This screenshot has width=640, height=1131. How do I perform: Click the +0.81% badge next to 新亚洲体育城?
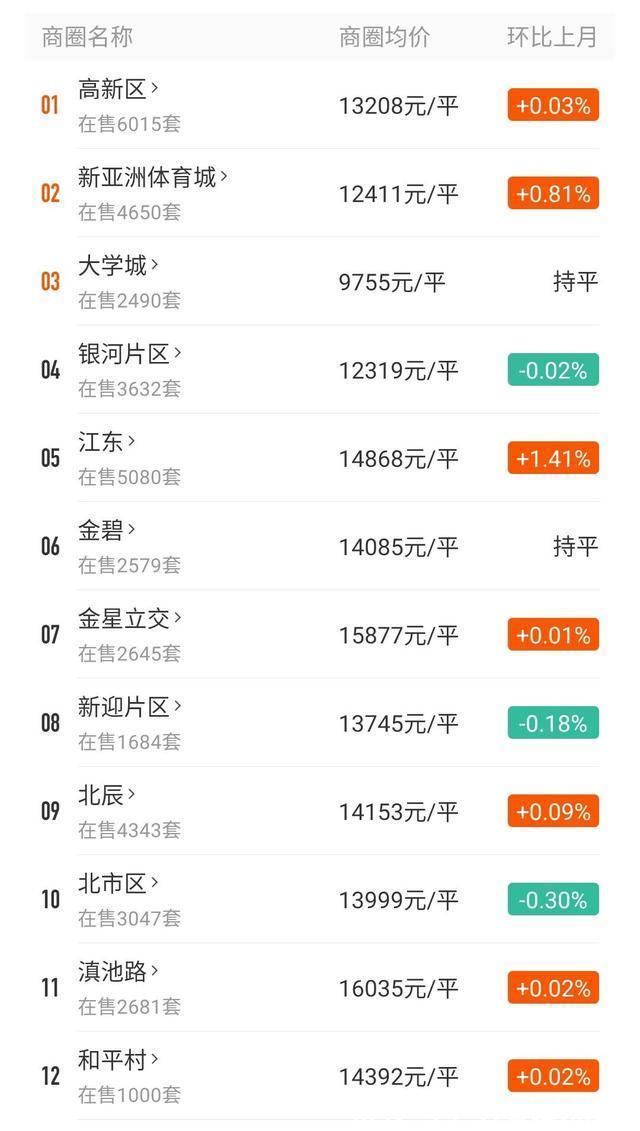coord(552,193)
